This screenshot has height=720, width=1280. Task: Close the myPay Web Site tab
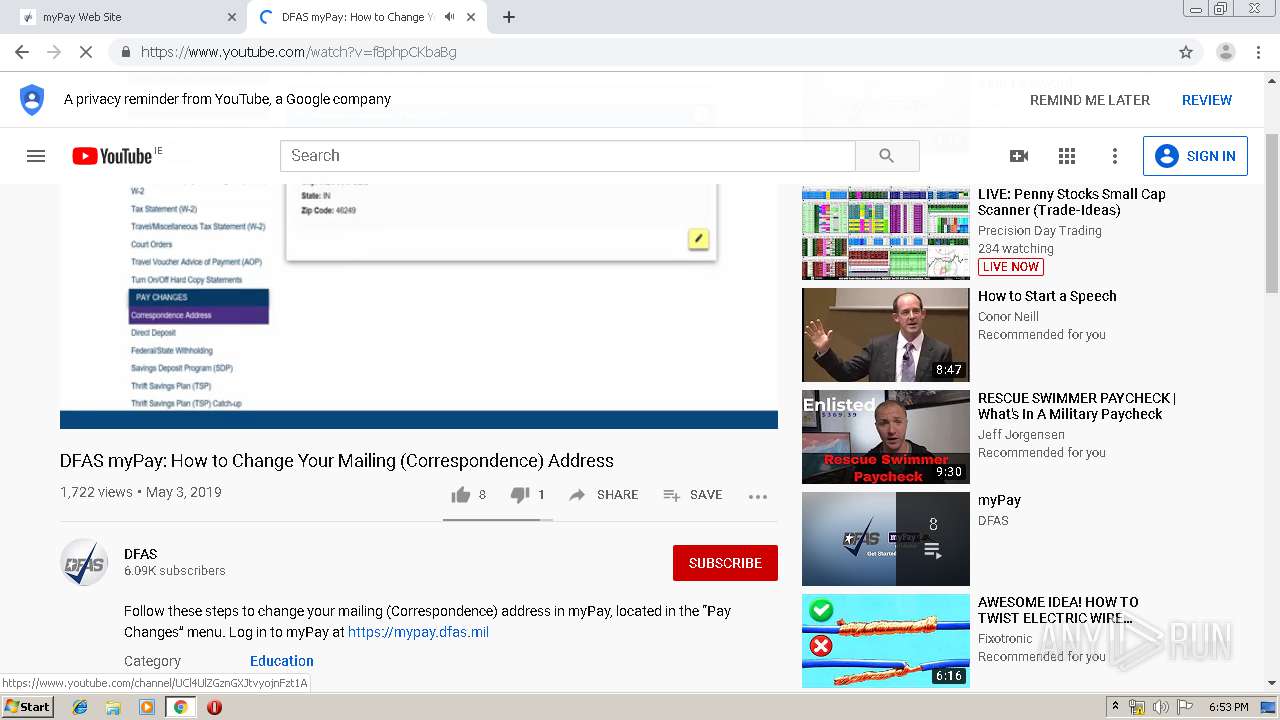[232, 17]
